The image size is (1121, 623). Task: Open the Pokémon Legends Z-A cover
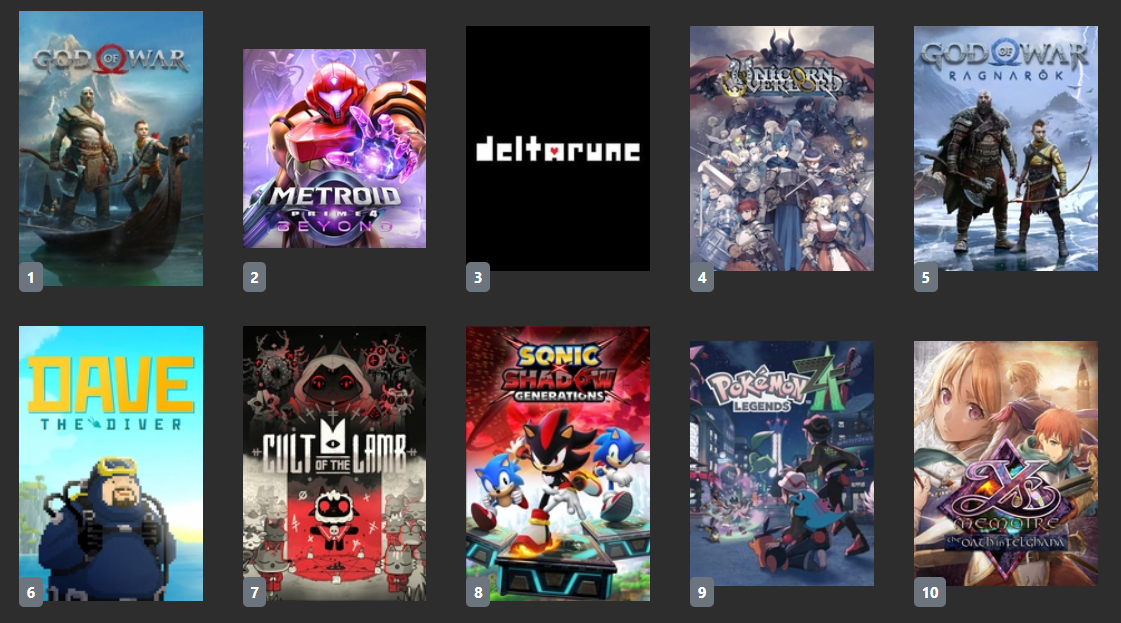781,463
